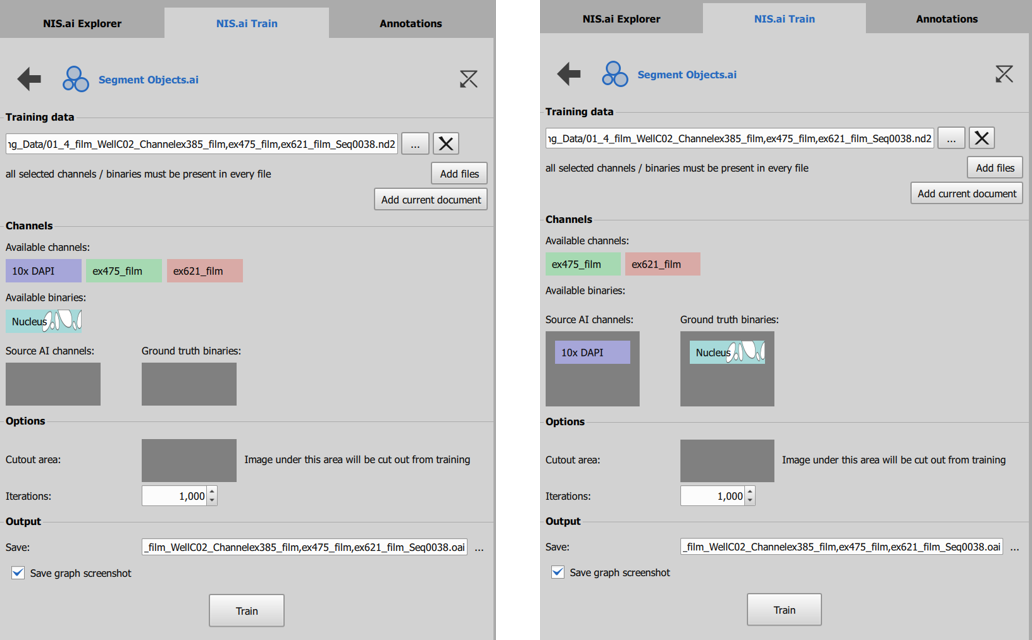
Task: Select the Nucleus binary under left panel Available binaries
Action: 43,321
